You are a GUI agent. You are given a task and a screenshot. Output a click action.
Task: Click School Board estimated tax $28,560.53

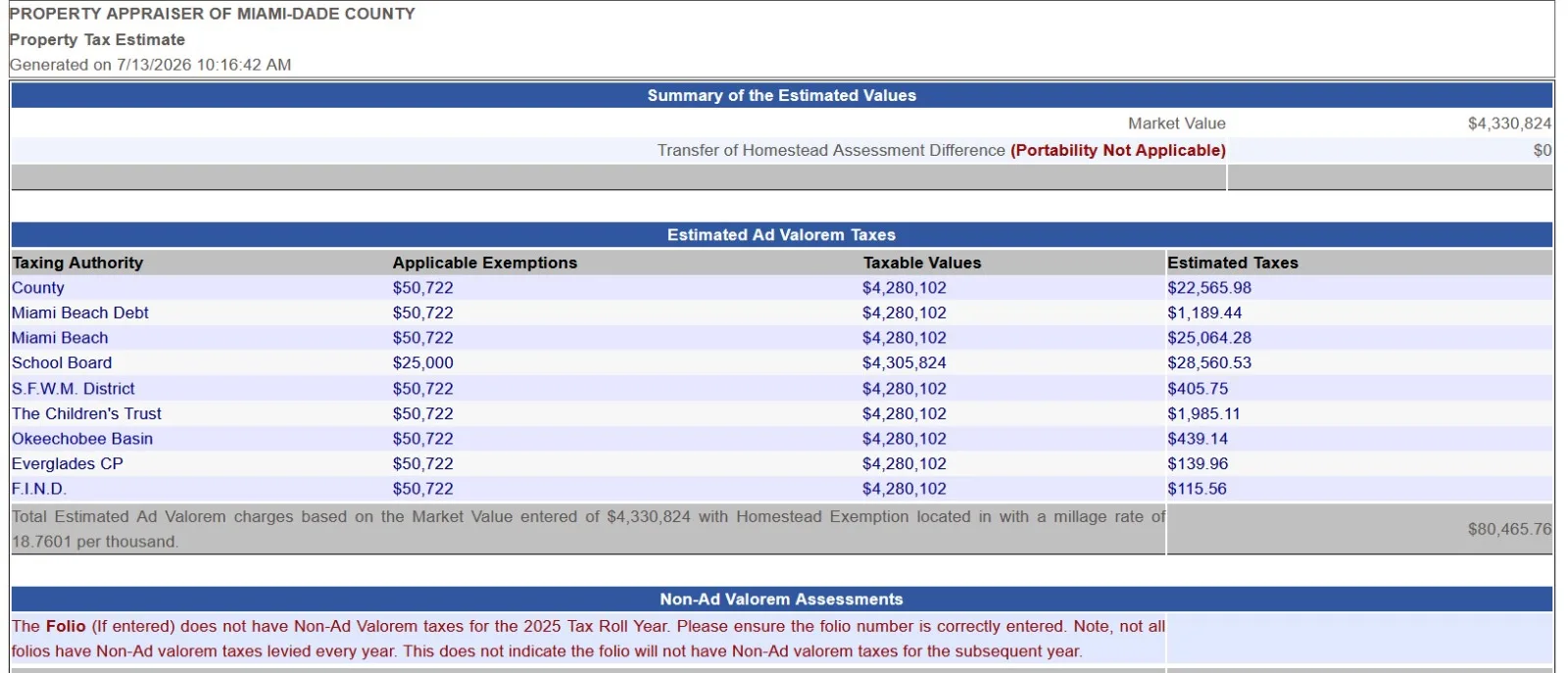1209,362
